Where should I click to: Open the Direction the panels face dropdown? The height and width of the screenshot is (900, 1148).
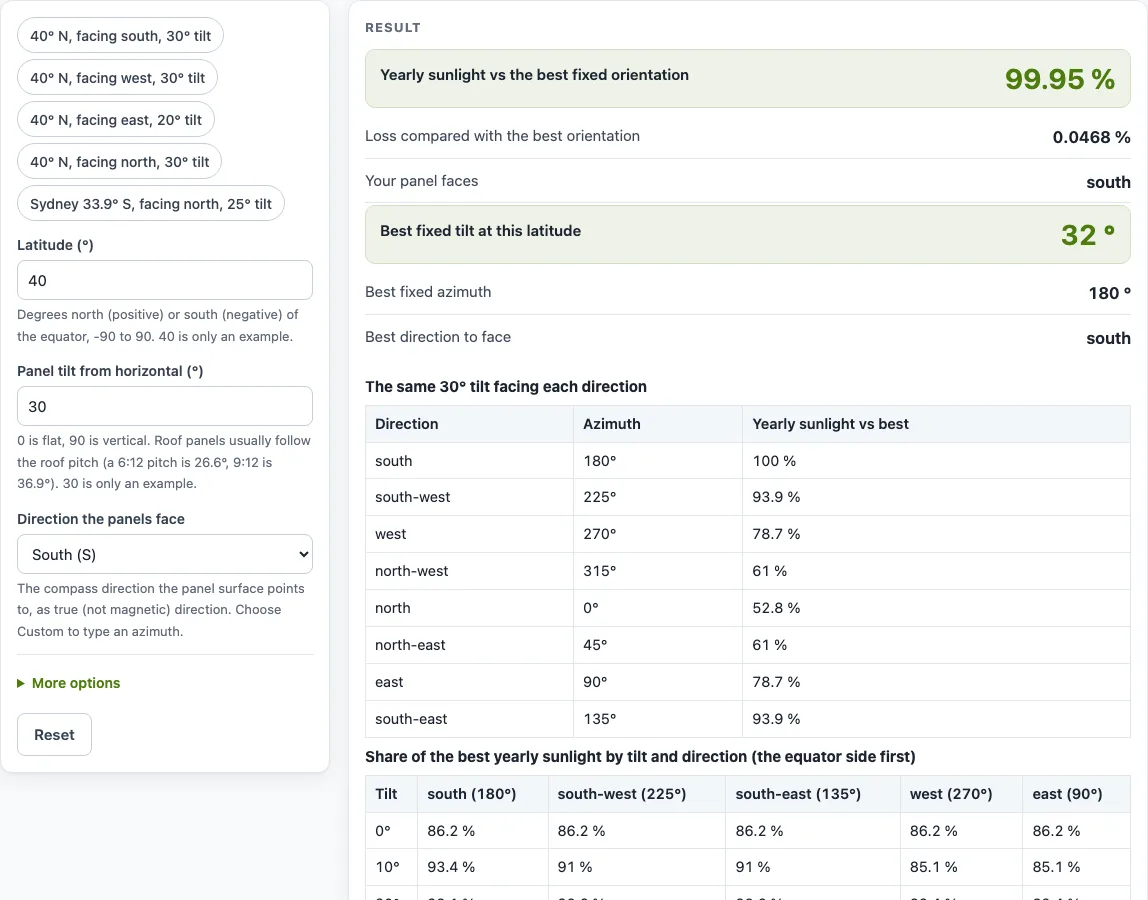click(165, 554)
